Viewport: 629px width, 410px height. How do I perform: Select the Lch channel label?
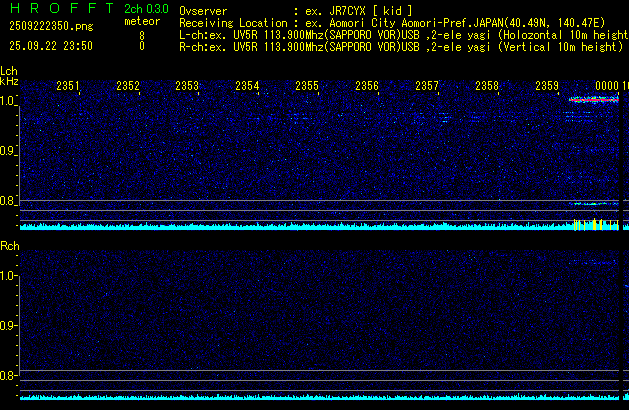[x=9, y=72]
